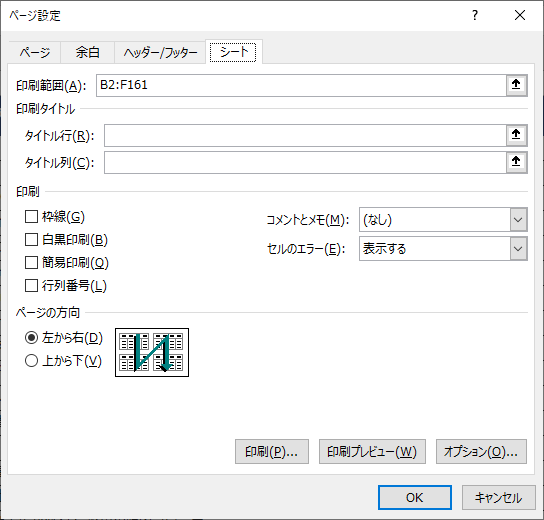Check the 簡易印刷 option
This screenshot has width=544, height=520.
pos(31,263)
